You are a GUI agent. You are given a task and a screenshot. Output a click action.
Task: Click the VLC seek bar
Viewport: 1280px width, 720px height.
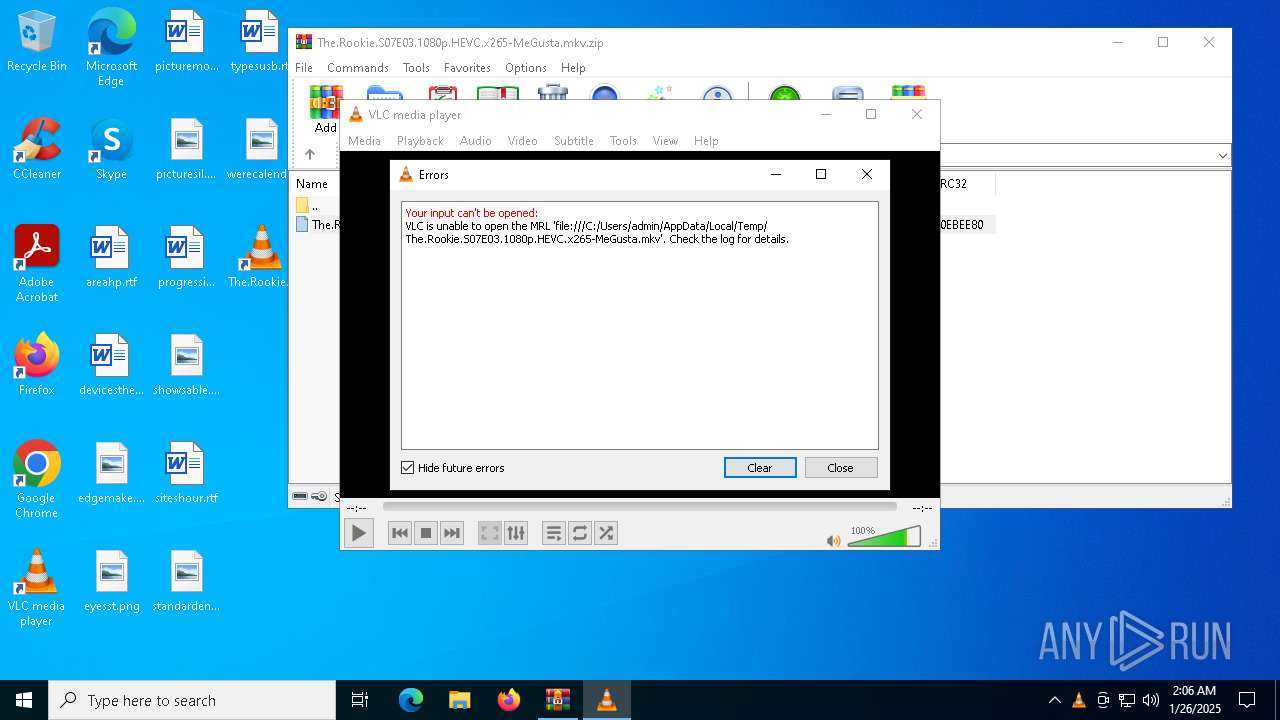tap(639, 507)
